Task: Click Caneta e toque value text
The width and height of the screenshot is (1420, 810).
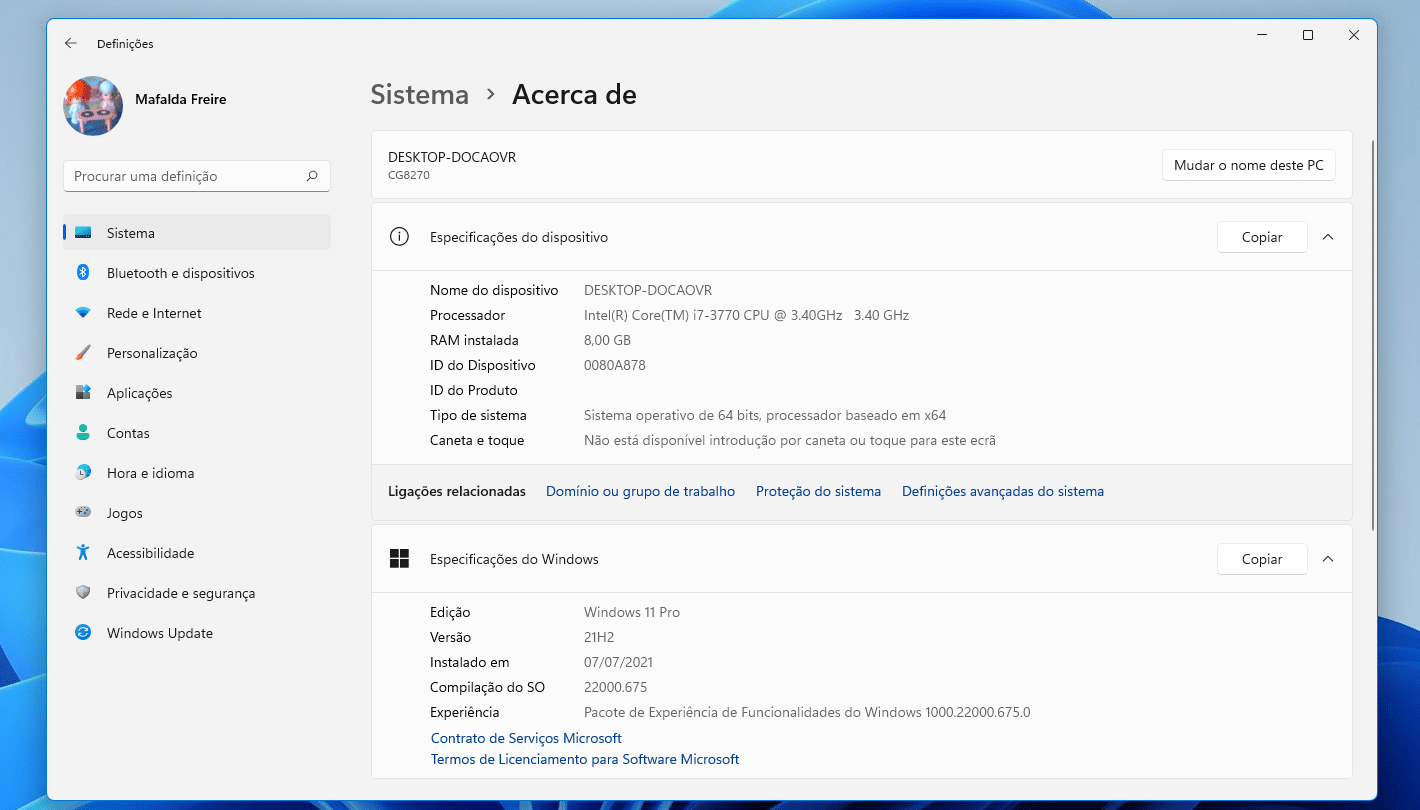Action: pos(790,440)
